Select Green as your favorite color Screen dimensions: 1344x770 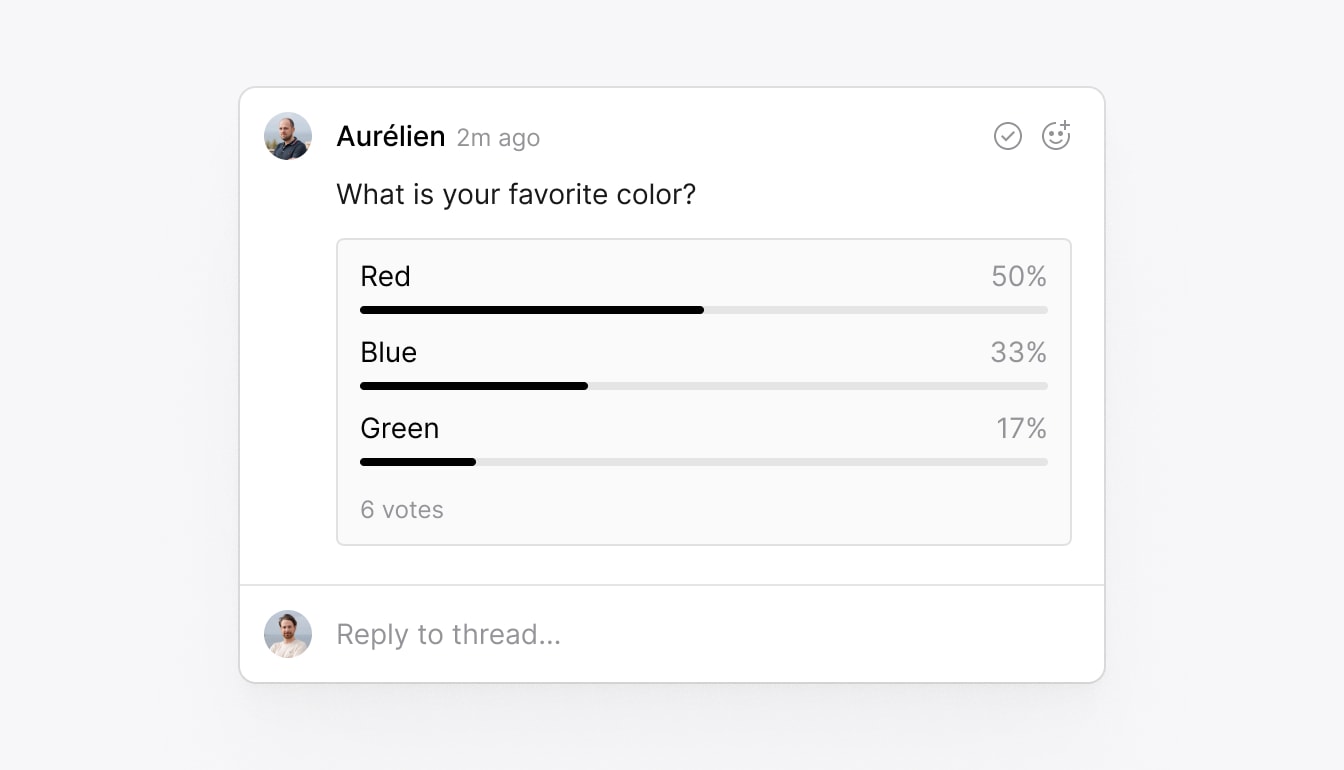pos(399,428)
